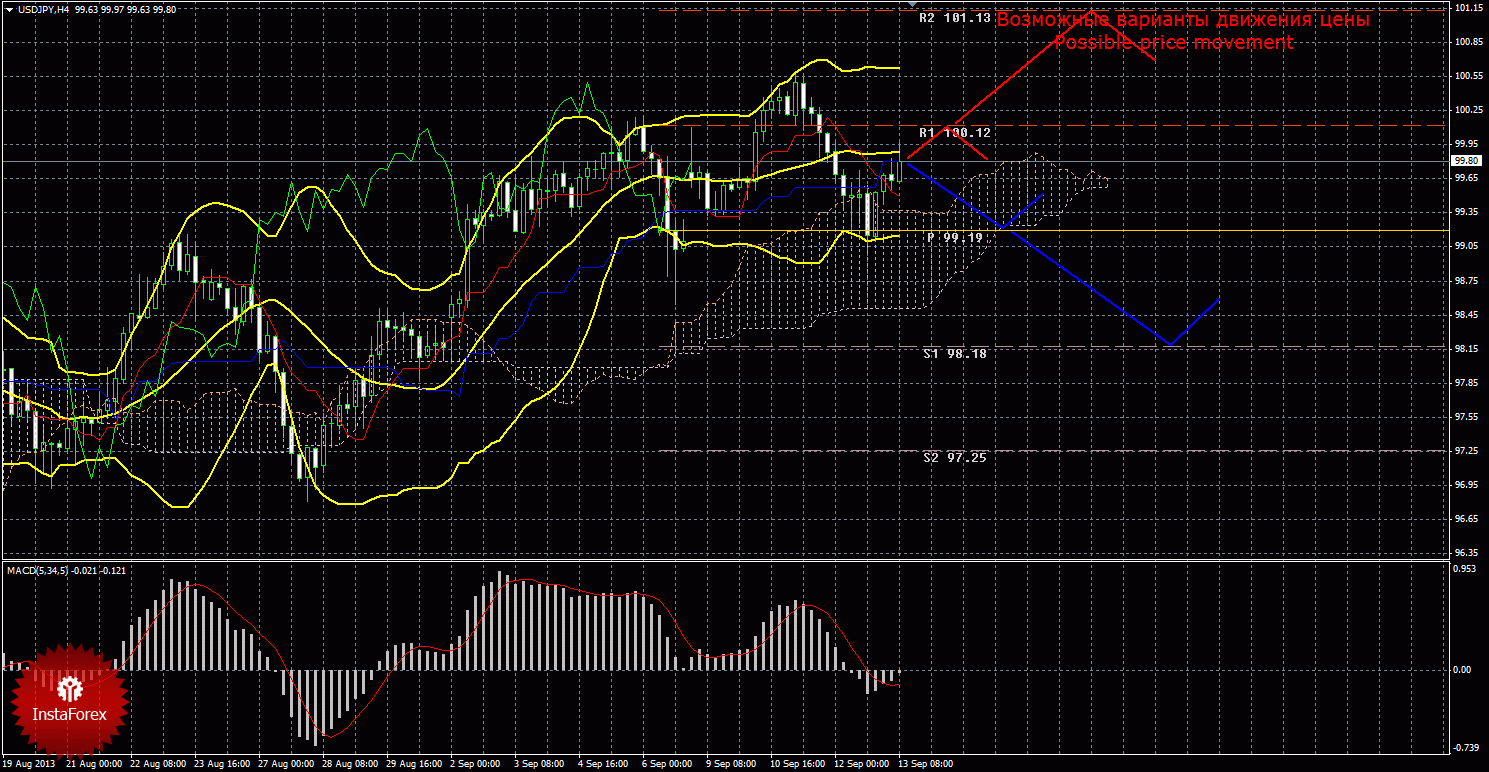Select the S1 98.18 support label
The width and height of the screenshot is (1489, 772).
coord(955,354)
